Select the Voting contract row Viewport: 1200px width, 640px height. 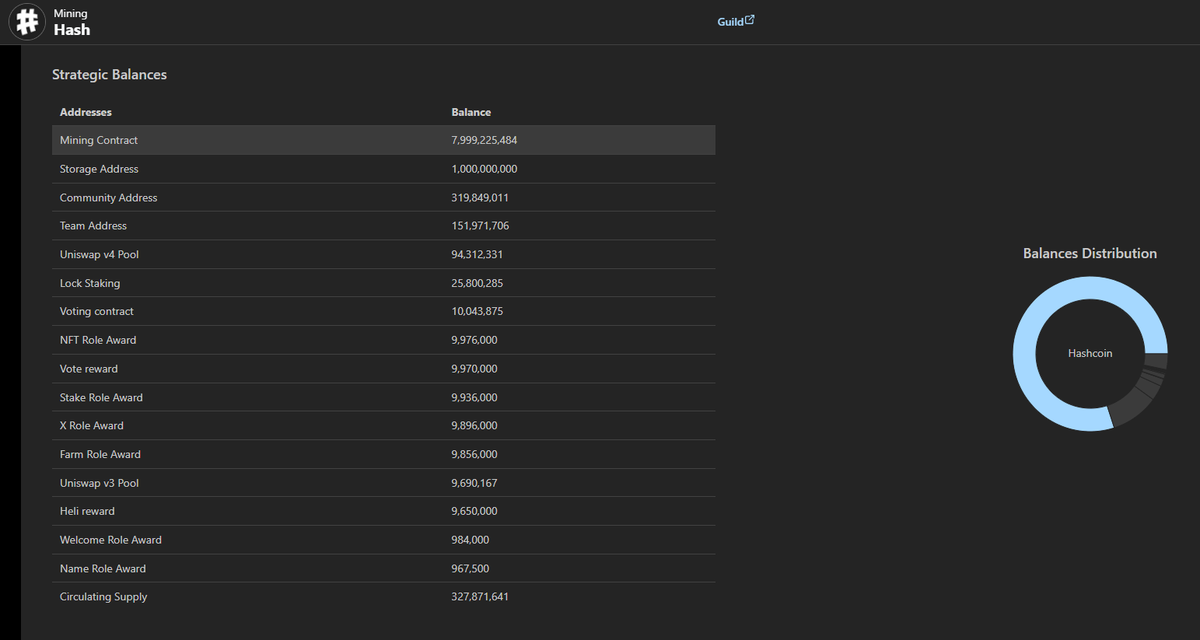point(383,311)
